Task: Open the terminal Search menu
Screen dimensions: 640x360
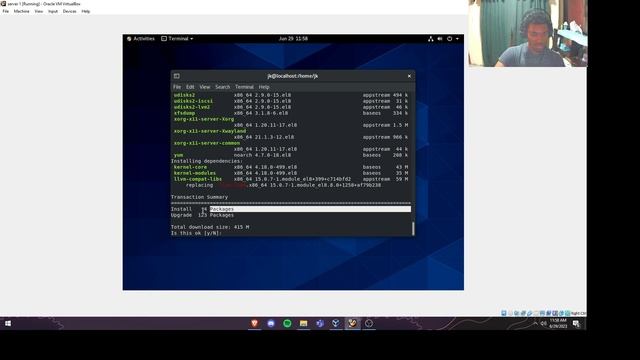Action: click(222, 87)
